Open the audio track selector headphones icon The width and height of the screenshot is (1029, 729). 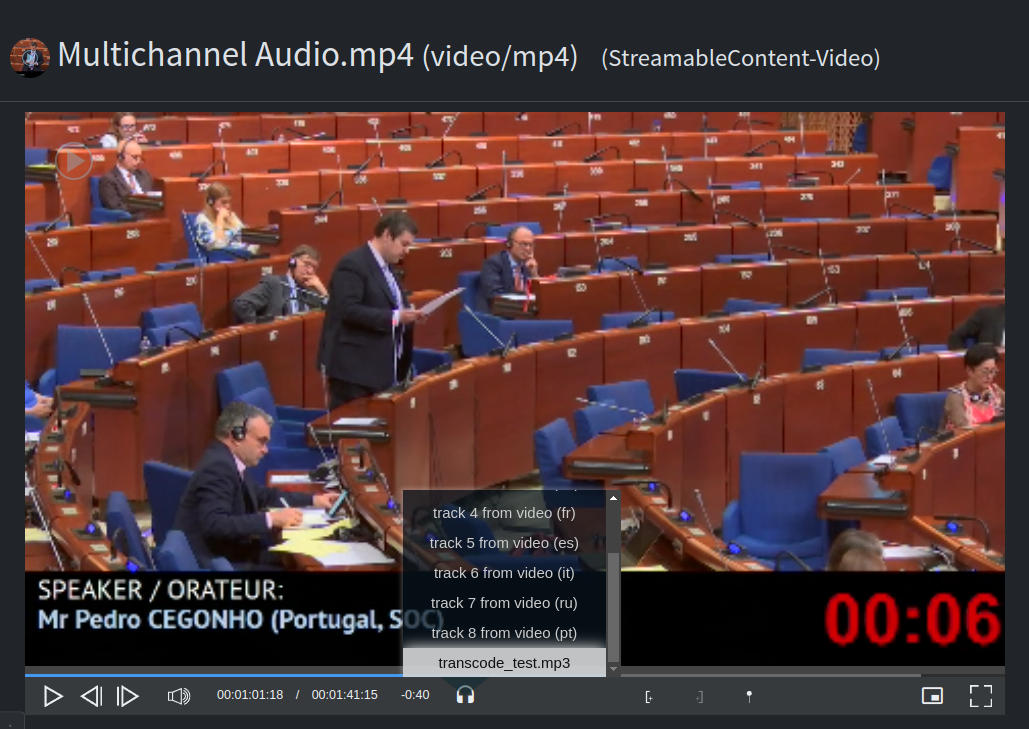465,695
